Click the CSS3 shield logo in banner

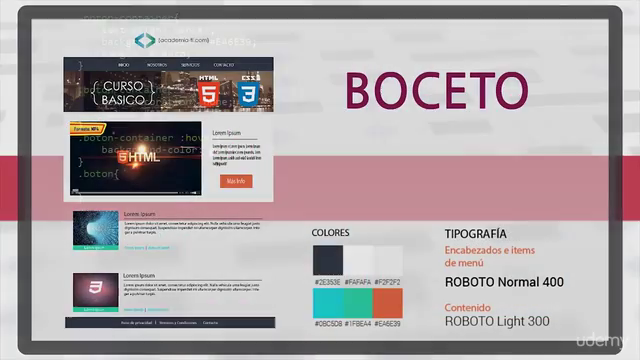tap(249, 91)
